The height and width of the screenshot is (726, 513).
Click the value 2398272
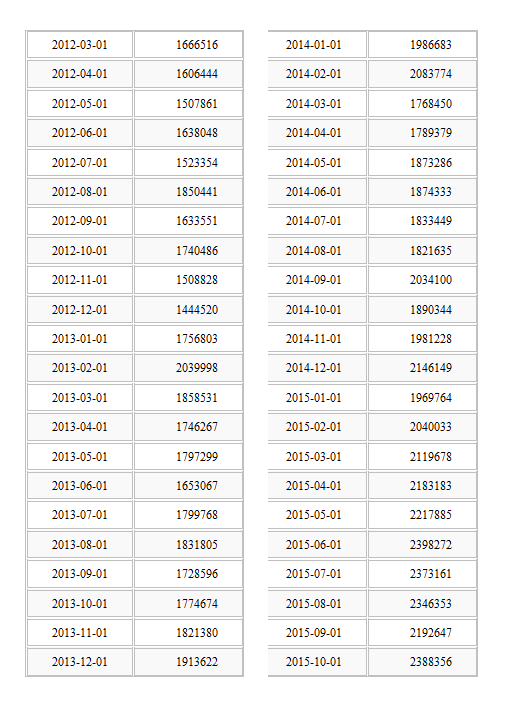pos(431,544)
